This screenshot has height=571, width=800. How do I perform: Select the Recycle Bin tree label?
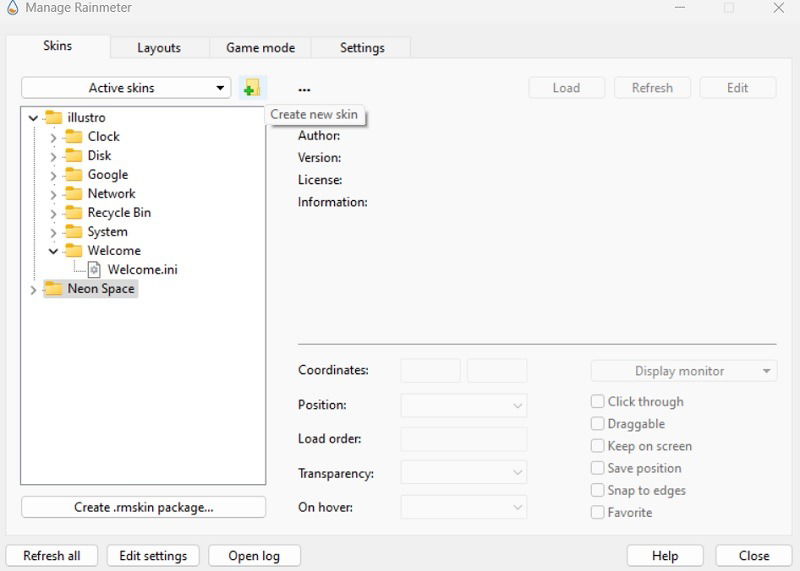coord(119,212)
